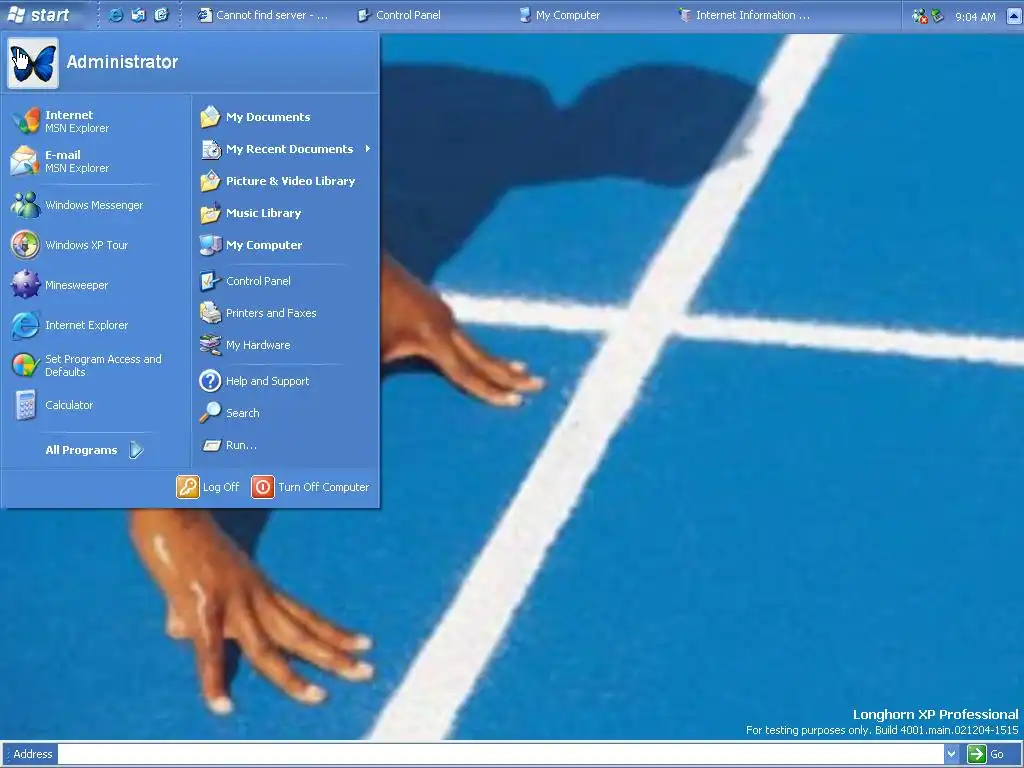Click Internet Explorer quick launch icon

click(x=116, y=15)
